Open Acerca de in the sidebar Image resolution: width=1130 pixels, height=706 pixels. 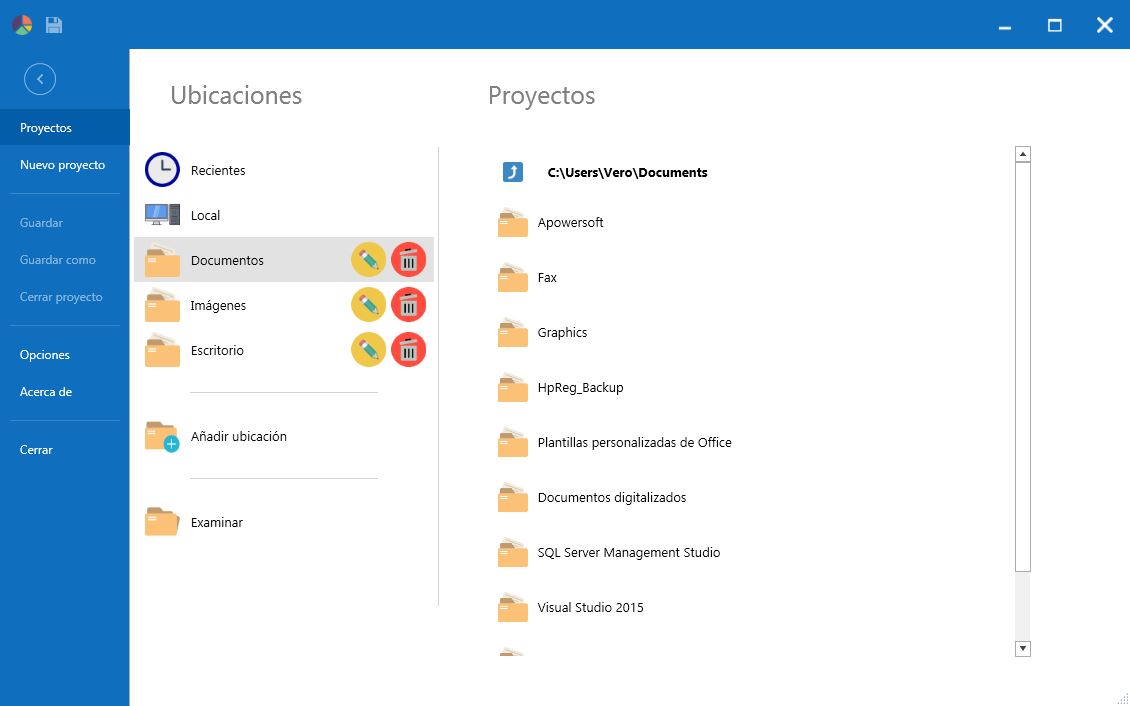click(x=46, y=392)
